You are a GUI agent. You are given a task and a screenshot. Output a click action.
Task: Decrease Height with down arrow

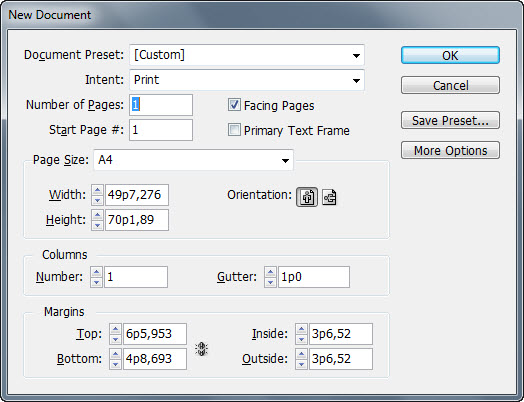[97, 225]
